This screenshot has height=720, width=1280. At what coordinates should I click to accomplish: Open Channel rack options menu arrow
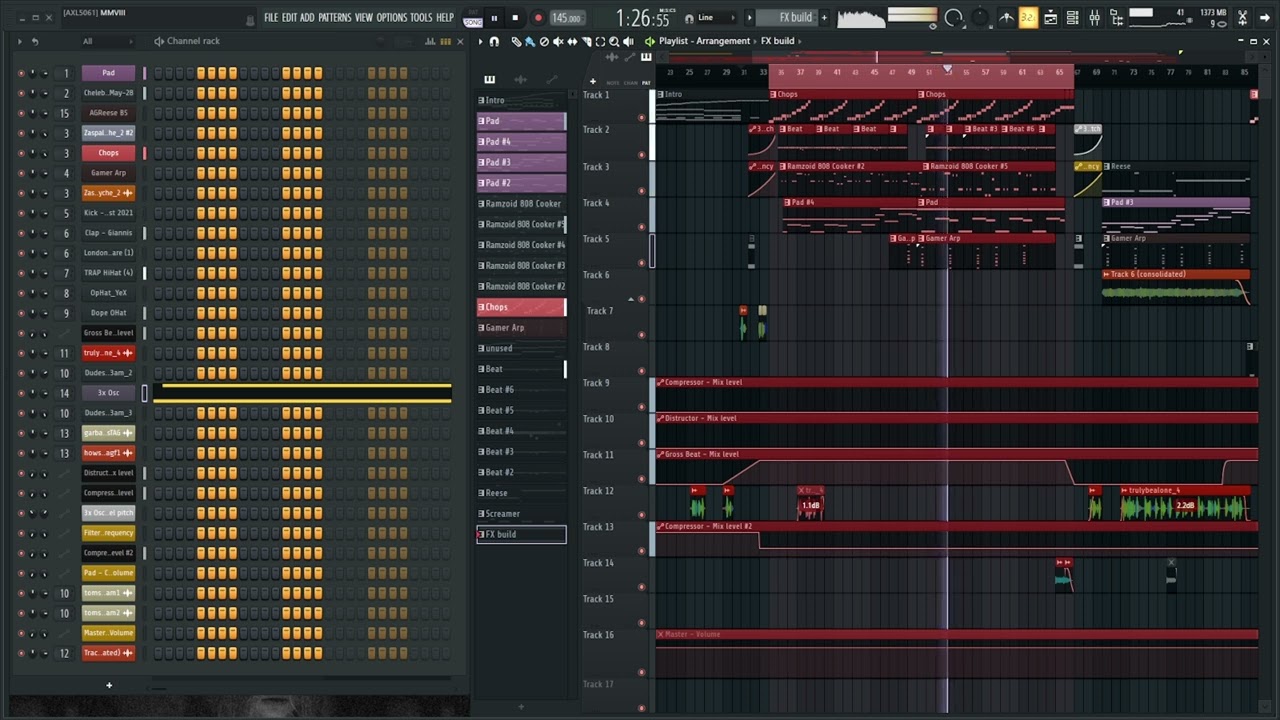click(x=20, y=41)
